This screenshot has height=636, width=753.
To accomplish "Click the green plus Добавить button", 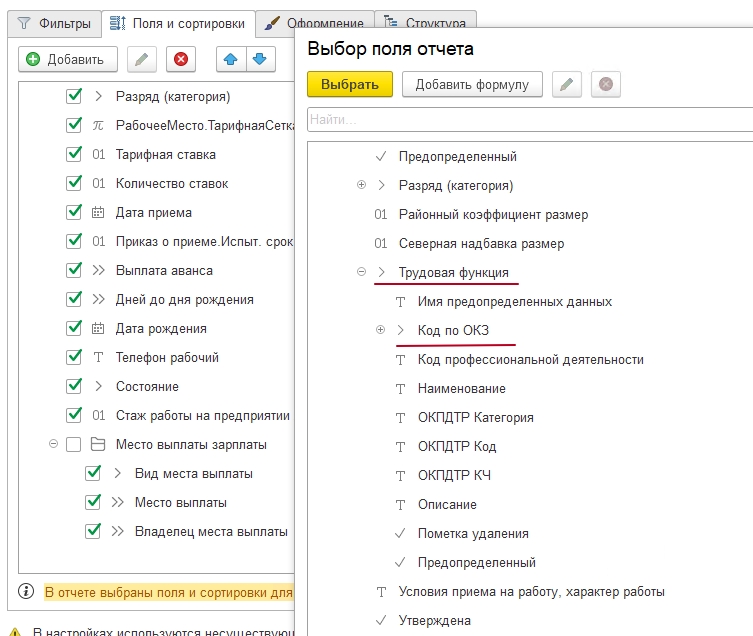I will 68,59.
